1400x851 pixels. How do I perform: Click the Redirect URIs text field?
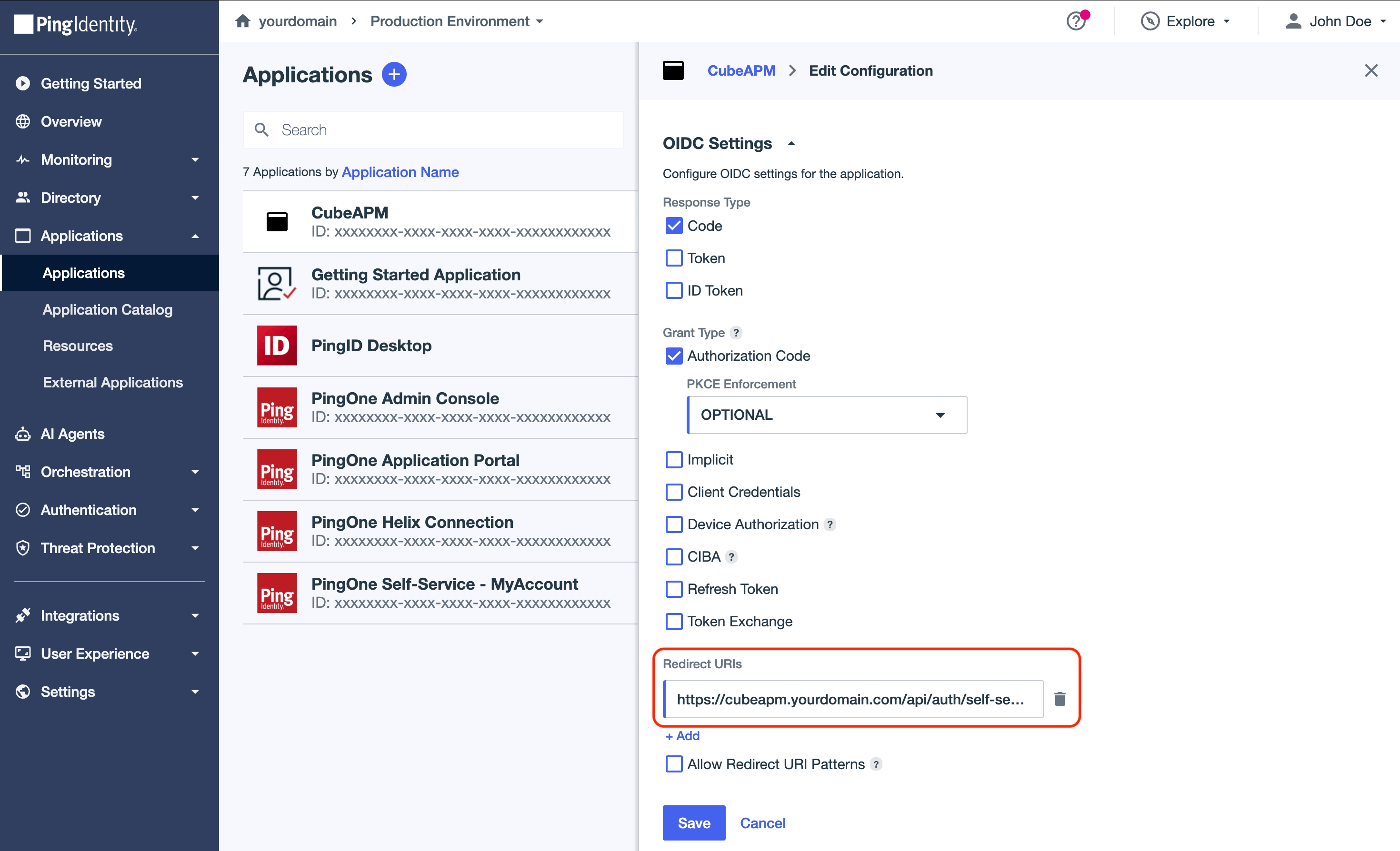point(853,699)
